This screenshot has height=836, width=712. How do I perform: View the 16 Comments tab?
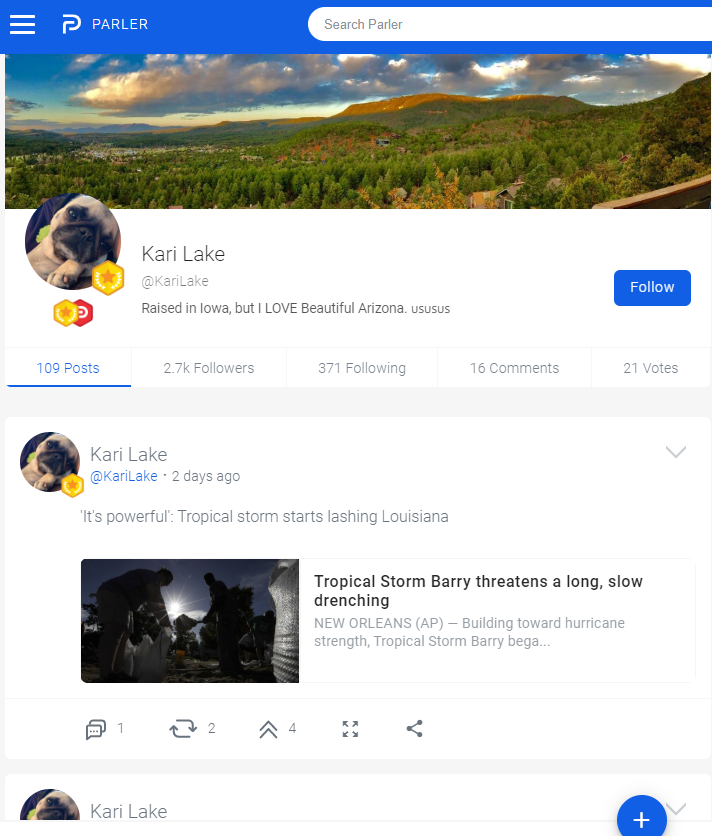(514, 368)
